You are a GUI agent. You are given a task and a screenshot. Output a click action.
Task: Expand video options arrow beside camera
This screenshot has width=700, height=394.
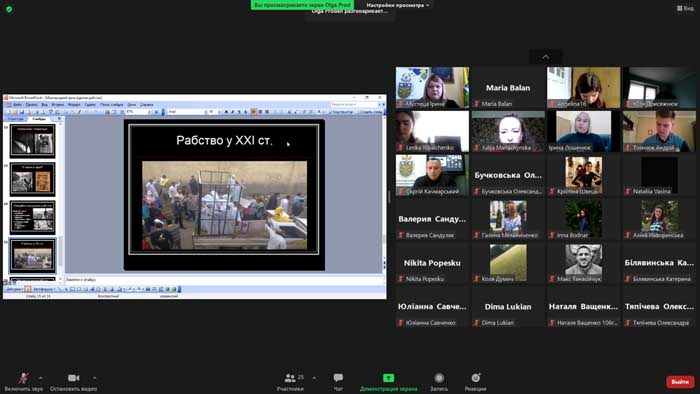94,378
